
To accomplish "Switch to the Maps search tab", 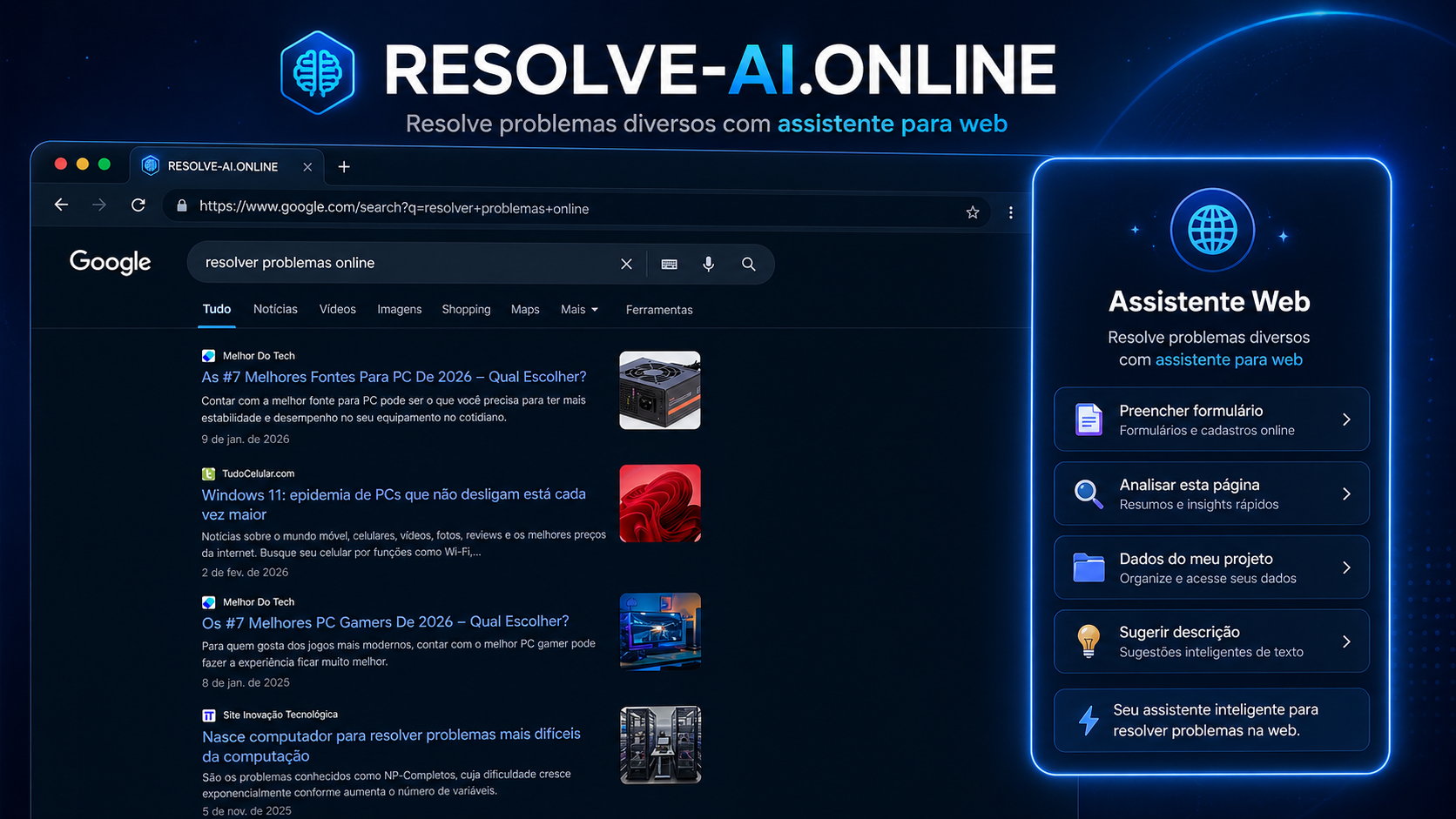I will click(x=525, y=310).
